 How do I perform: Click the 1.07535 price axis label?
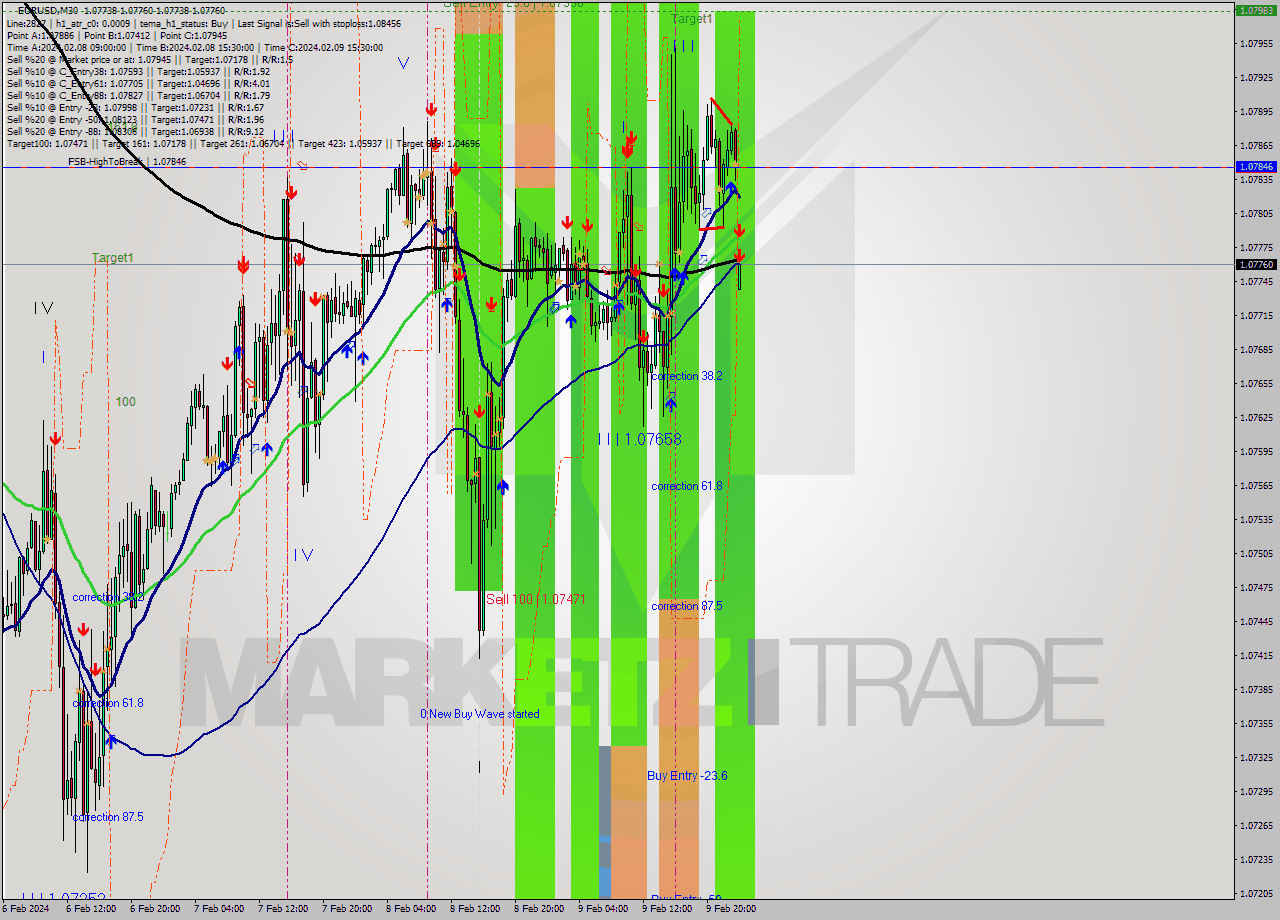[x=1256, y=519]
